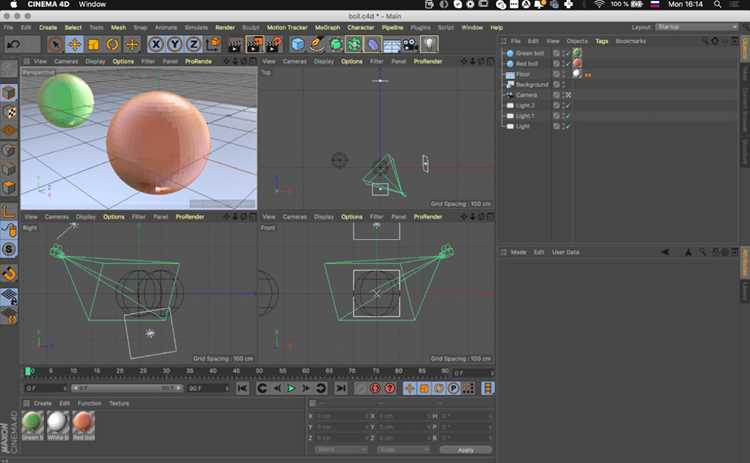Click the Wi-Fi icon in menu bar
This screenshot has width=750, height=463.
click(x=599, y=4)
